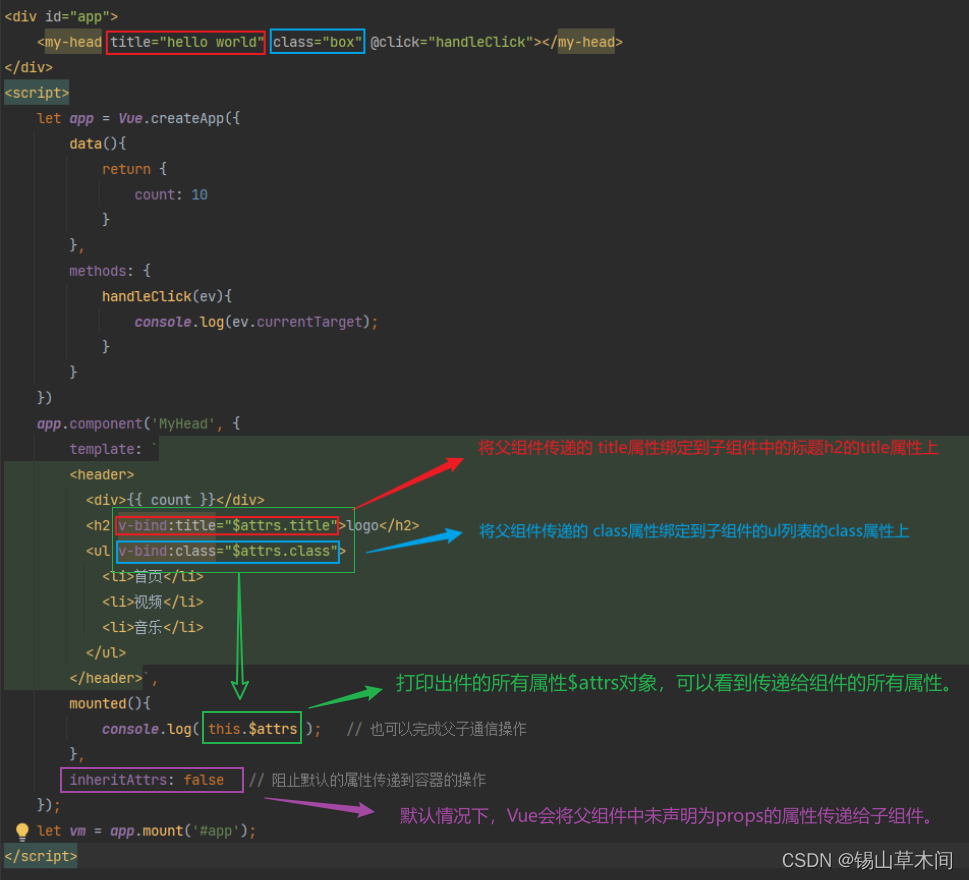Click the <li>音乐</li> list item
The width and height of the screenshot is (969, 880).
point(153,627)
